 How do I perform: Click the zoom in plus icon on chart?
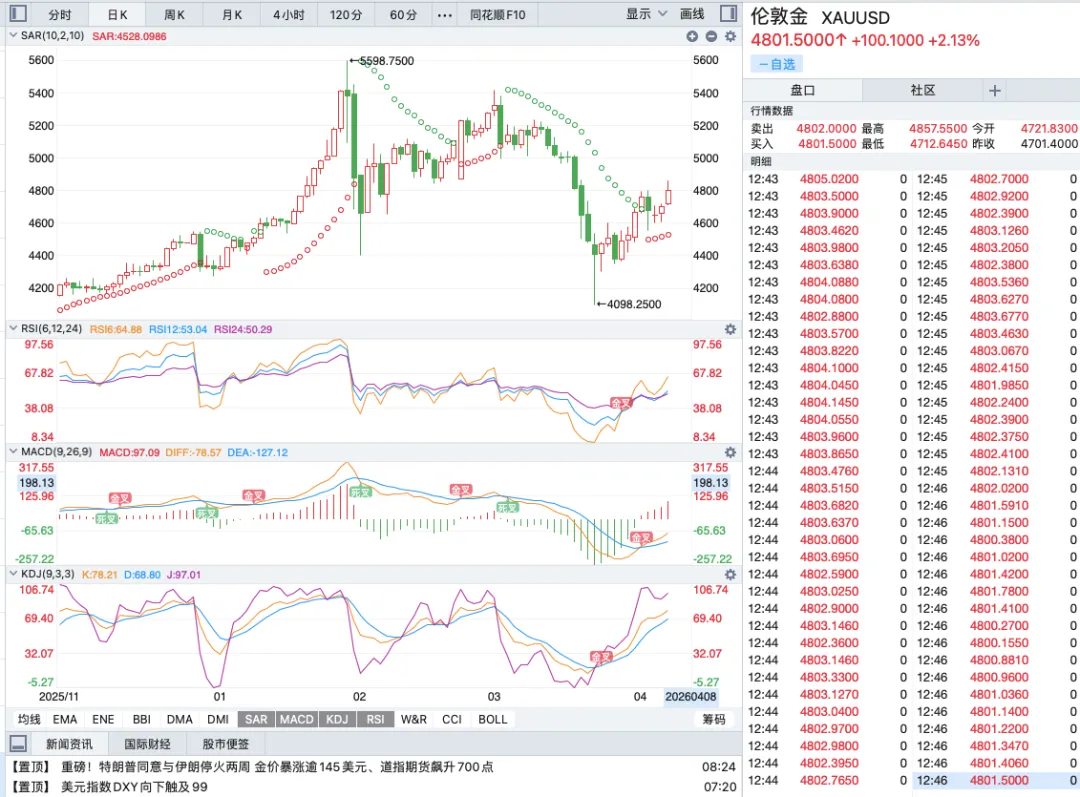click(692, 36)
